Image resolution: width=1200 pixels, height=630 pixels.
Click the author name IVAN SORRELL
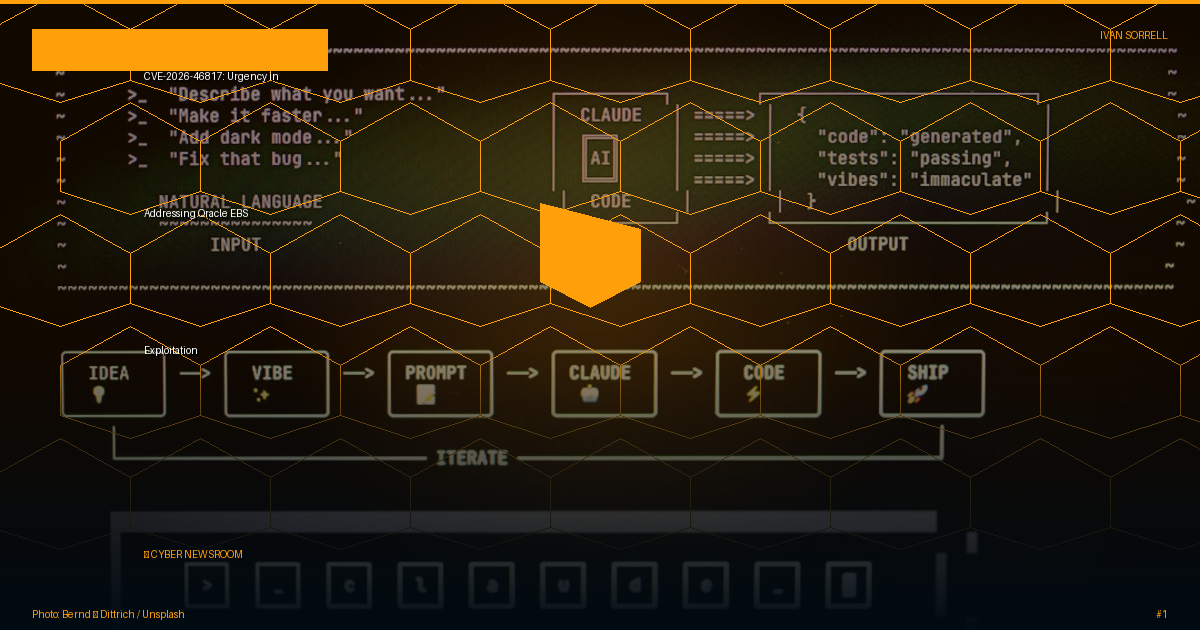1133,36
